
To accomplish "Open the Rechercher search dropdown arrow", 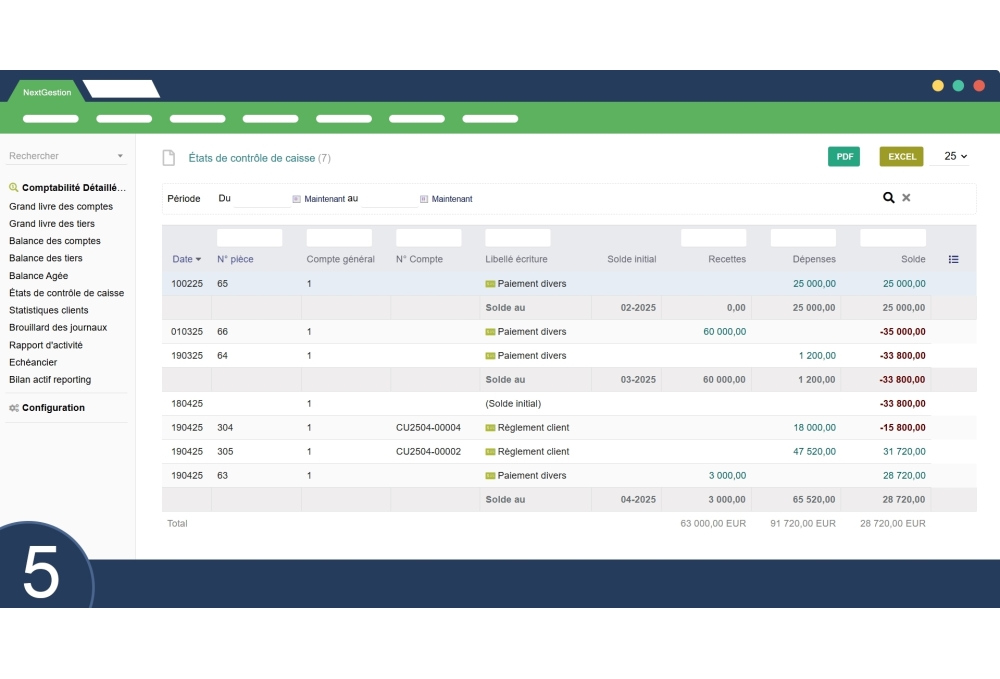I will click(x=121, y=156).
